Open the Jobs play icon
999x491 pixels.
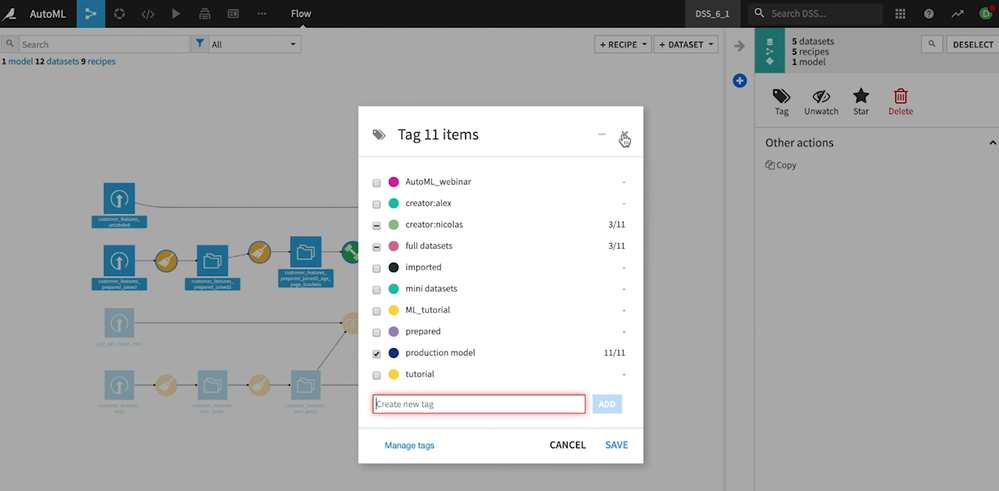(176, 13)
